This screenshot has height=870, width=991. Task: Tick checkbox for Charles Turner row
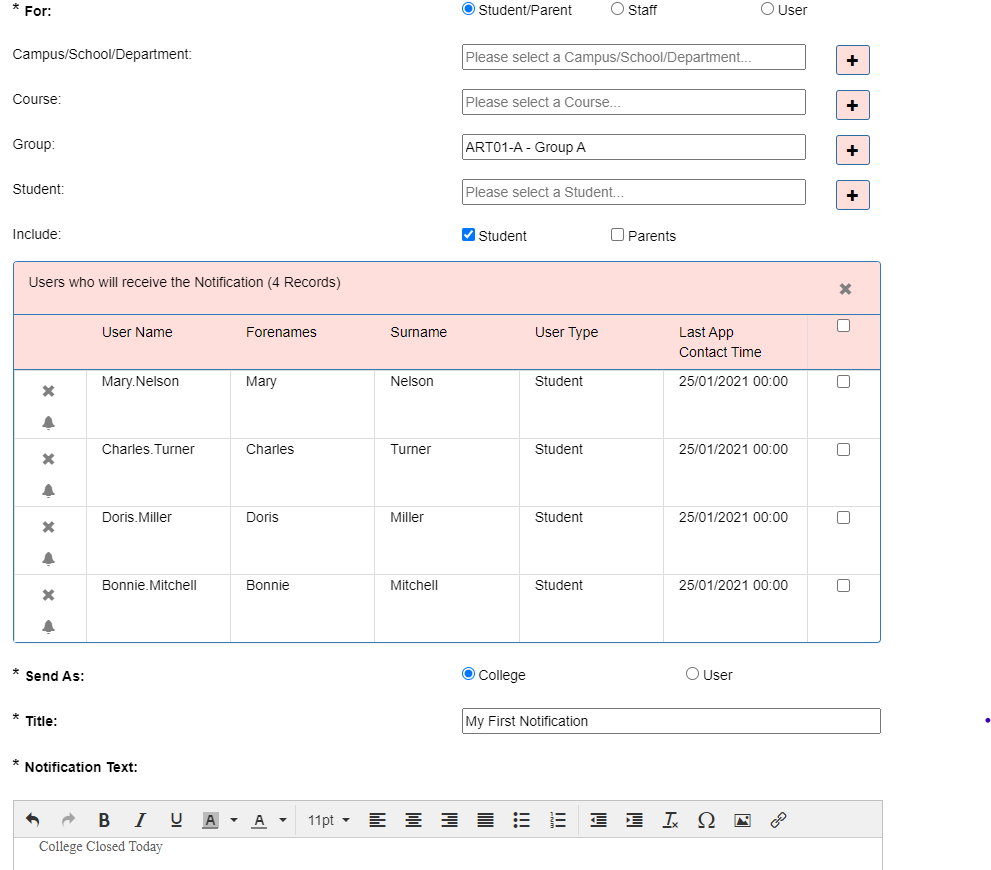coord(843,449)
